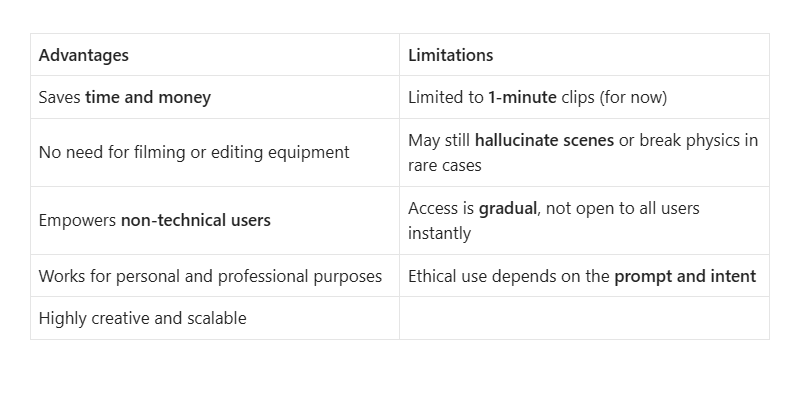Click the bold text 'hallucinate scenes'

[x=544, y=140]
